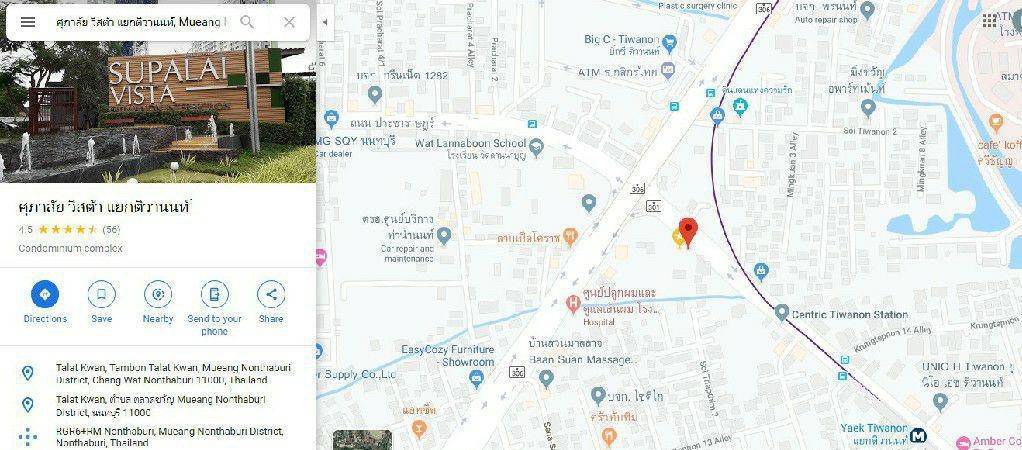The width and height of the screenshot is (1022, 450).
Task: Click the Yaek Tiwanon metro station icon
Action: click(919, 435)
